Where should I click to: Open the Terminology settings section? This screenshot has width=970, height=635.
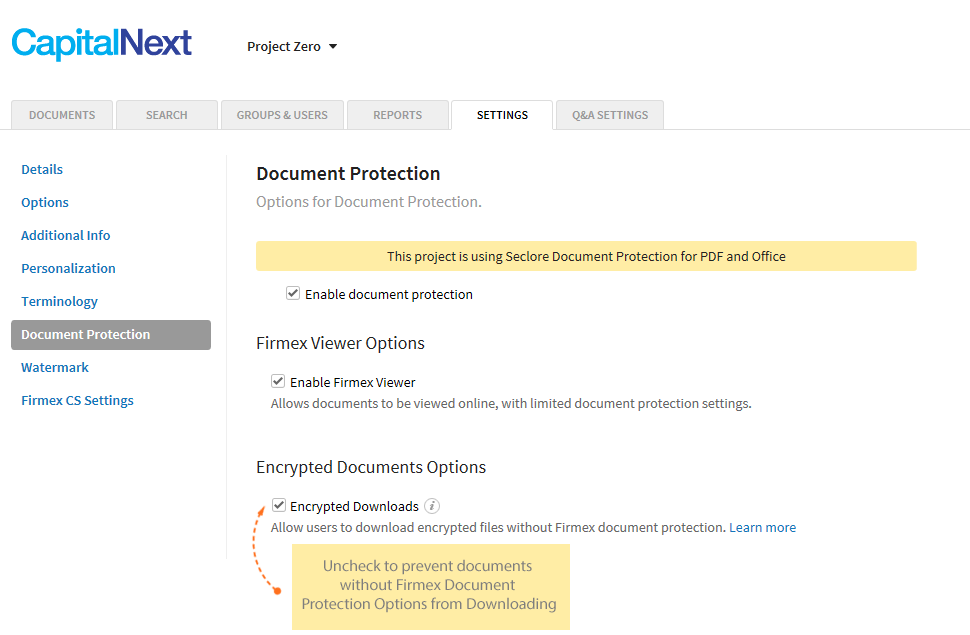[59, 301]
